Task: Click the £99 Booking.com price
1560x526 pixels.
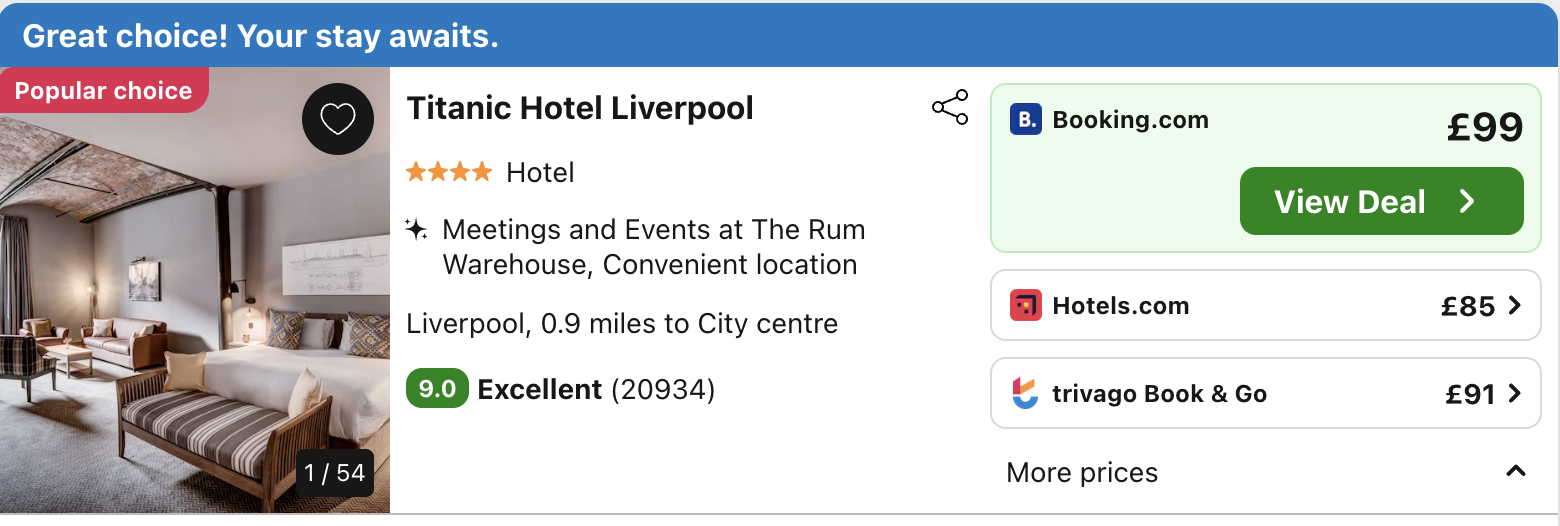Action: pyautogui.click(x=1485, y=127)
